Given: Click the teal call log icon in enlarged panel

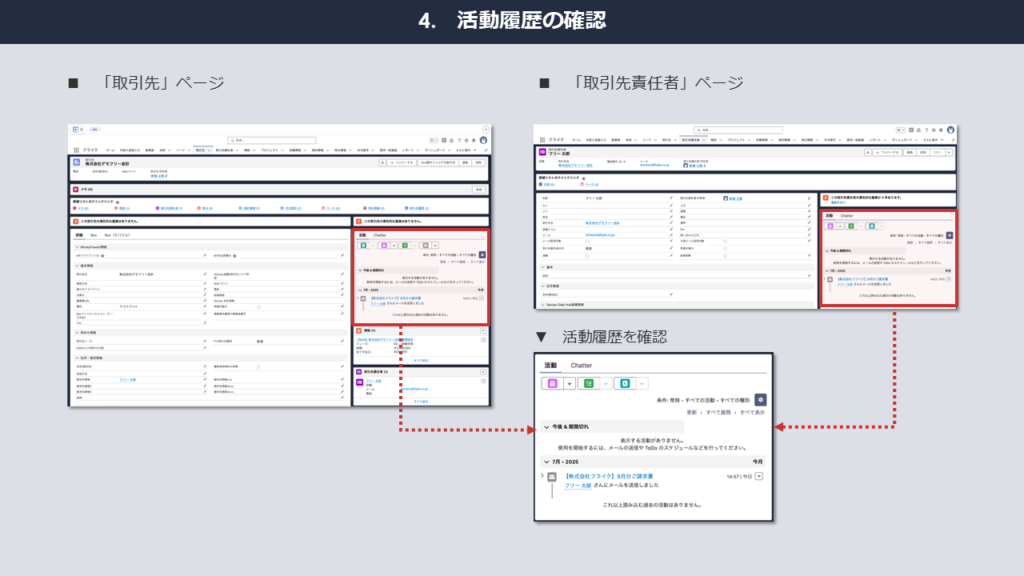Looking at the screenshot, I should (x=624, y=383).
